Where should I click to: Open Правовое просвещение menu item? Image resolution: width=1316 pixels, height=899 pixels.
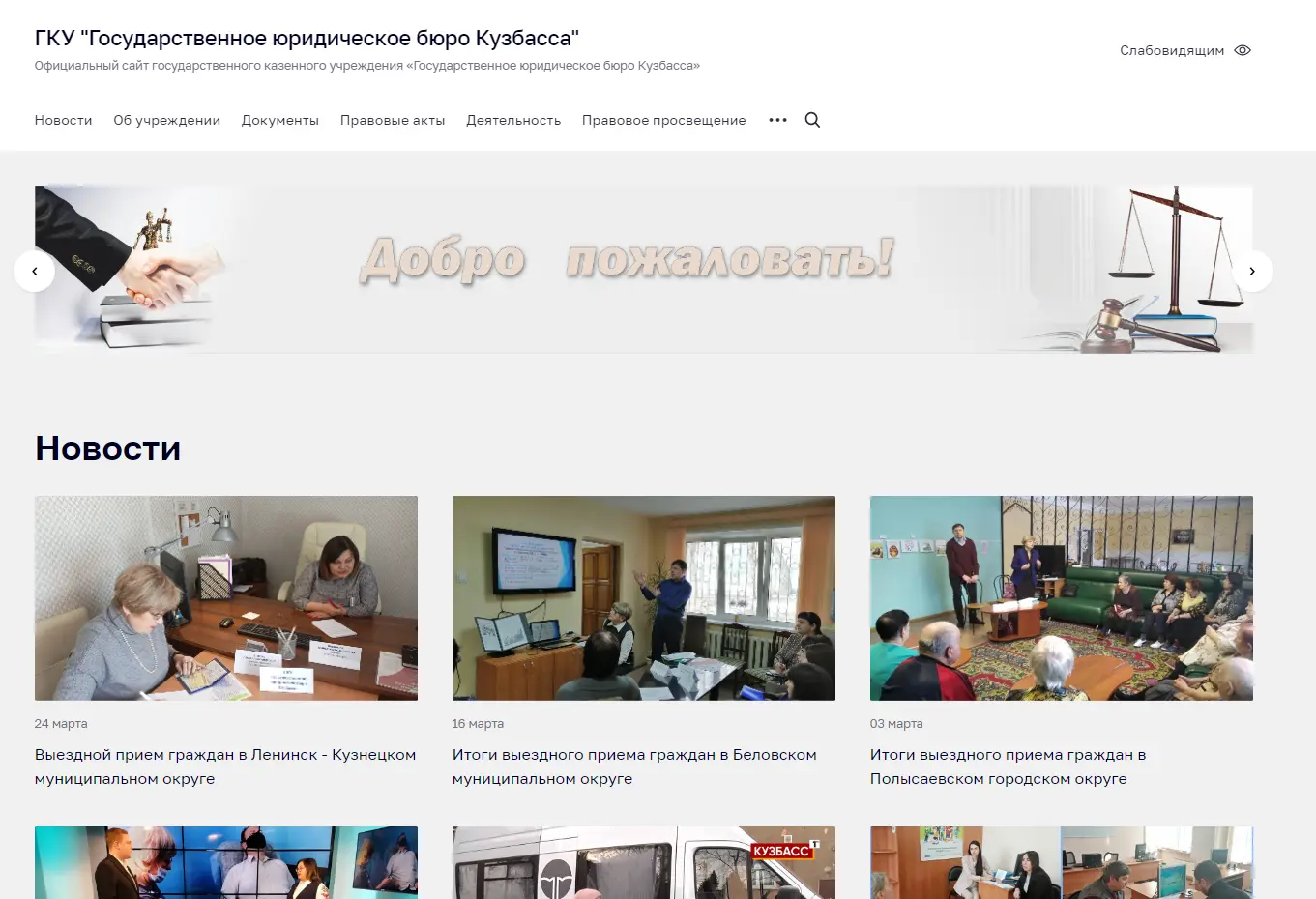click(664, 120)
